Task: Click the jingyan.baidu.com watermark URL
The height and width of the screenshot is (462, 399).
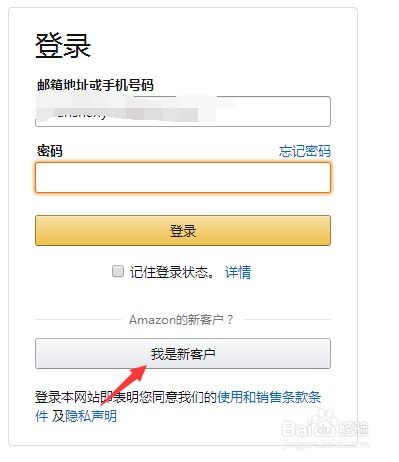Action: point(326,444)
